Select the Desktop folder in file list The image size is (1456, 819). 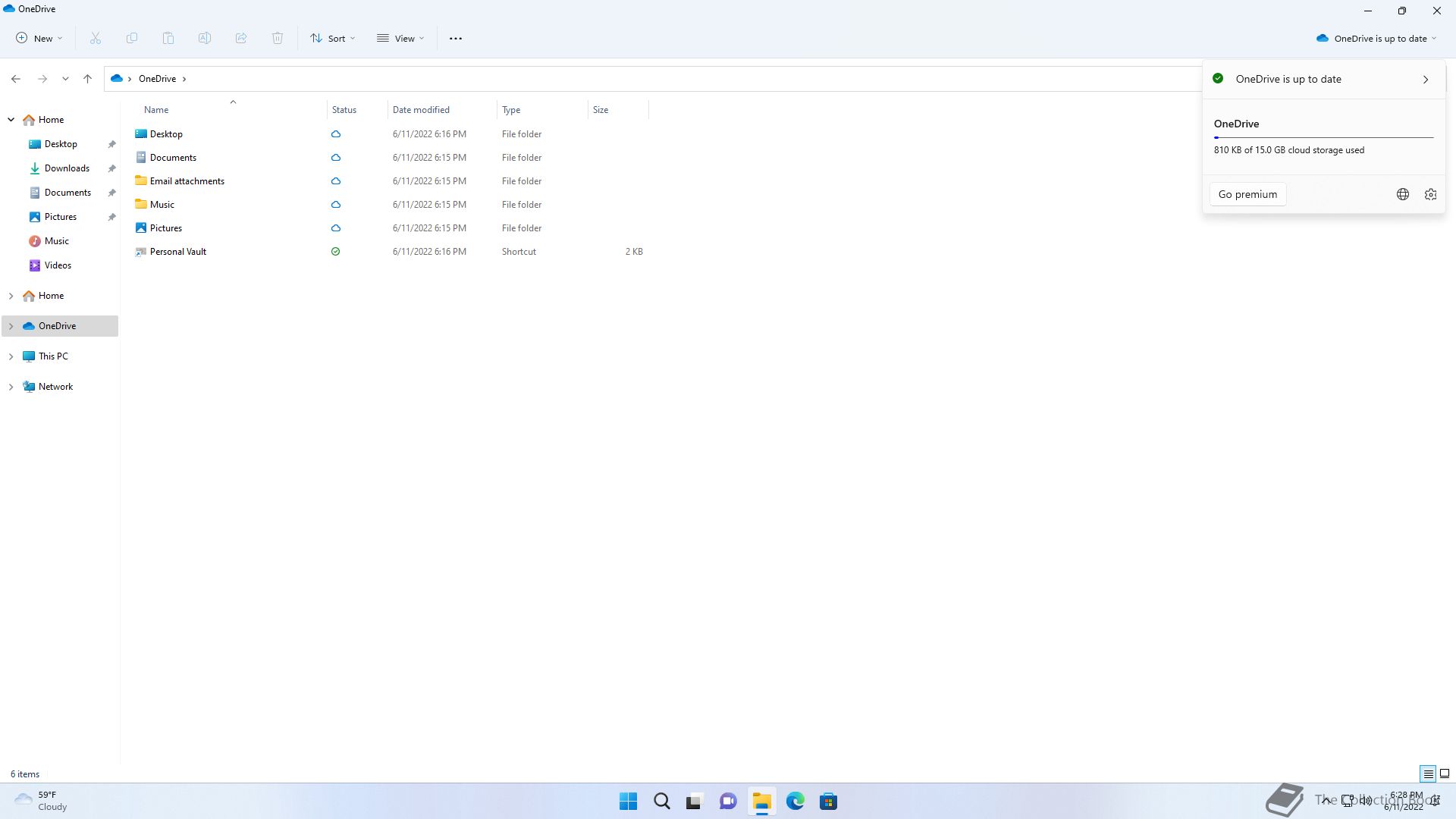pyautogui.click(x=166, y=134)
